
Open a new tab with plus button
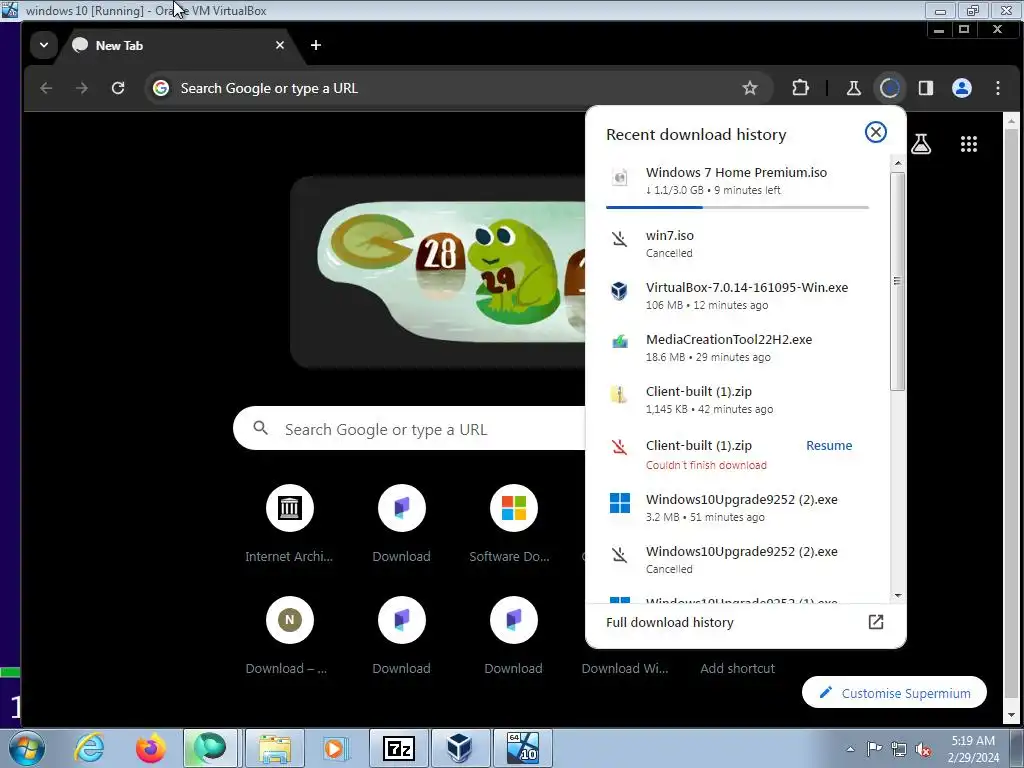[315, 45]
